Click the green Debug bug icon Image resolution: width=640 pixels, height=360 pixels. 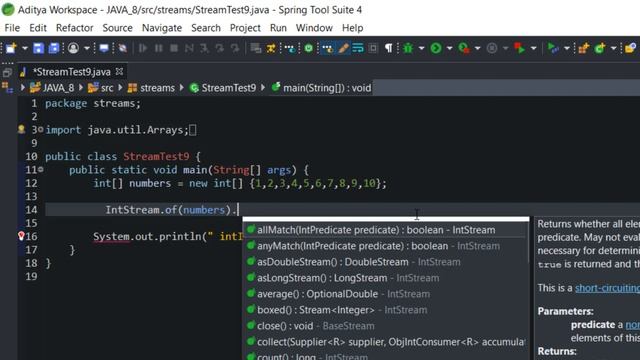[408, 48]
